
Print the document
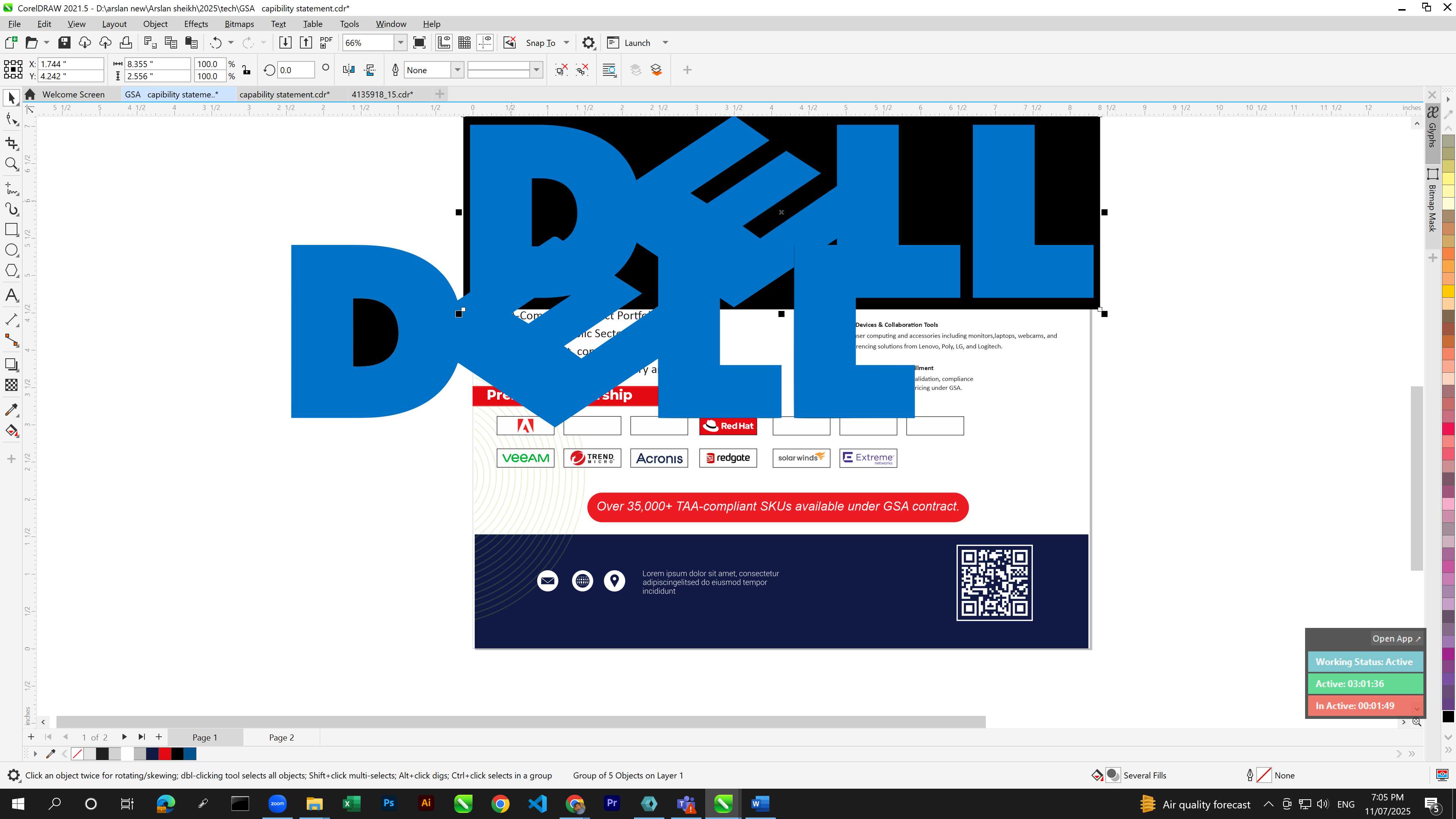coord(126,42)
